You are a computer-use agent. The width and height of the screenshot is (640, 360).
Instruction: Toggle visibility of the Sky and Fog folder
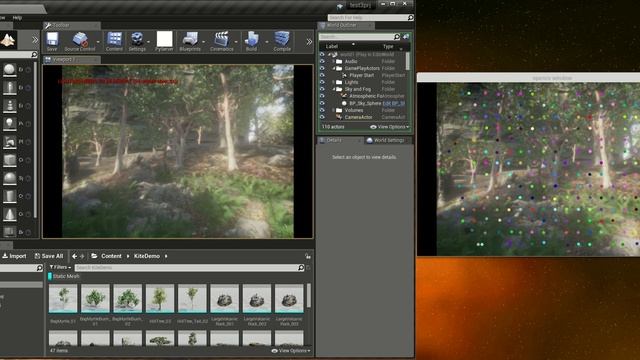322,89
